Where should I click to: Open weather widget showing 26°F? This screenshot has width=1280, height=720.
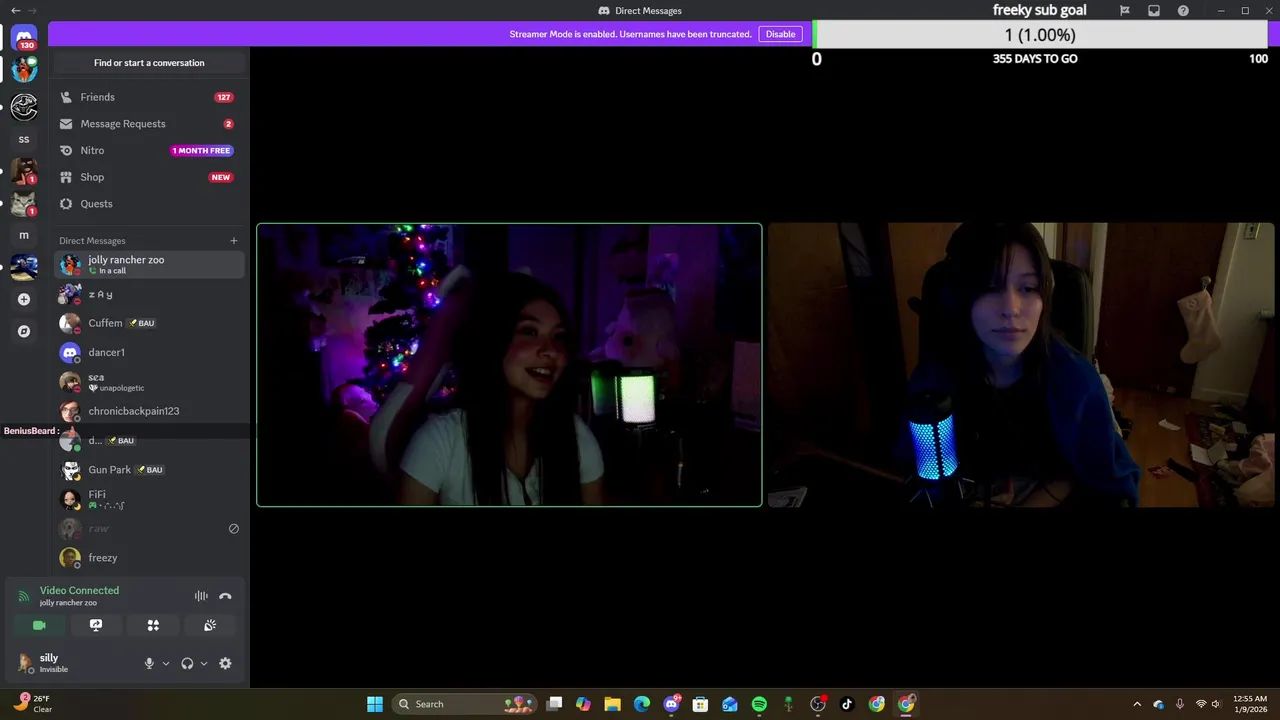30,704
